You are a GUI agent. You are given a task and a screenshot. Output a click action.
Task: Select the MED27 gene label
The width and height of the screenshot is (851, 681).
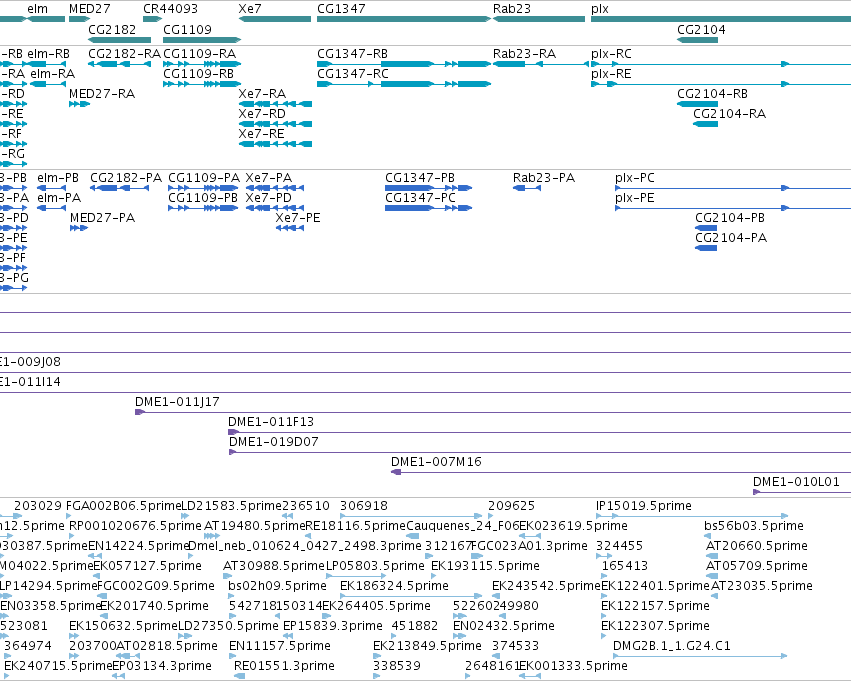[90, 9]
